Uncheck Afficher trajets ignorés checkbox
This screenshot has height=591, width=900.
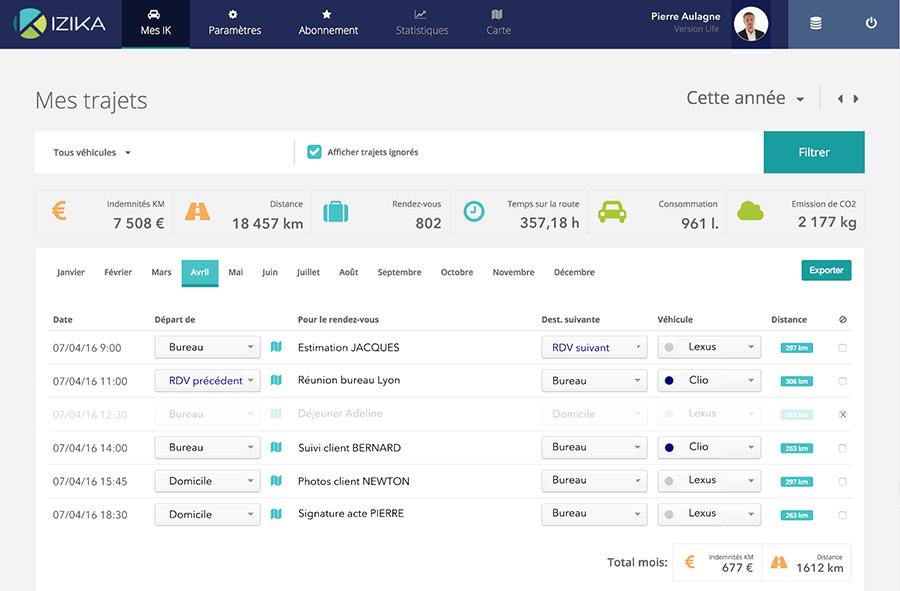(x=314, y=152)
